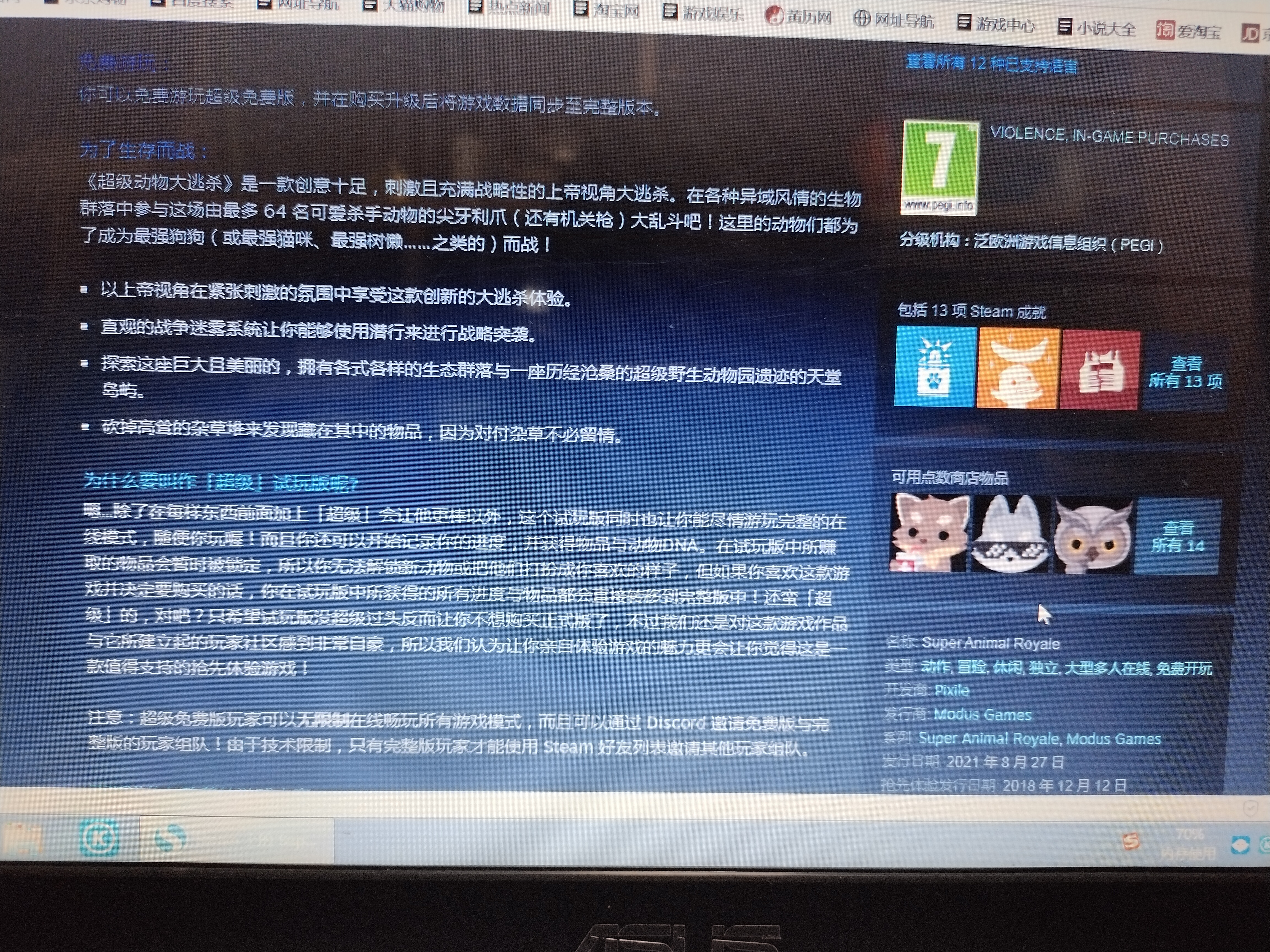Open the 黄历网 bookmark
The height and width of the screenshot is (952, 1270).
click(x=799, y=15)
